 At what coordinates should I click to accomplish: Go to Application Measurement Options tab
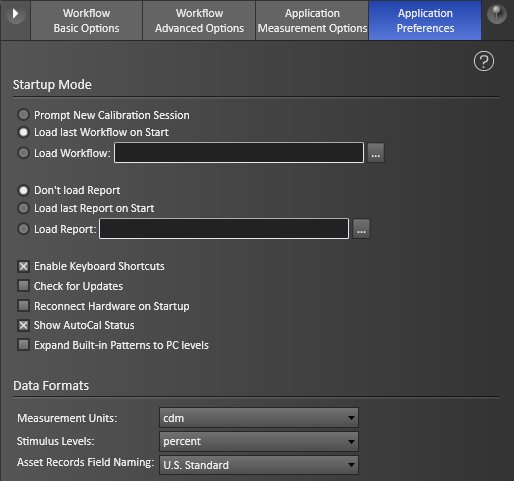coord(312,21)
